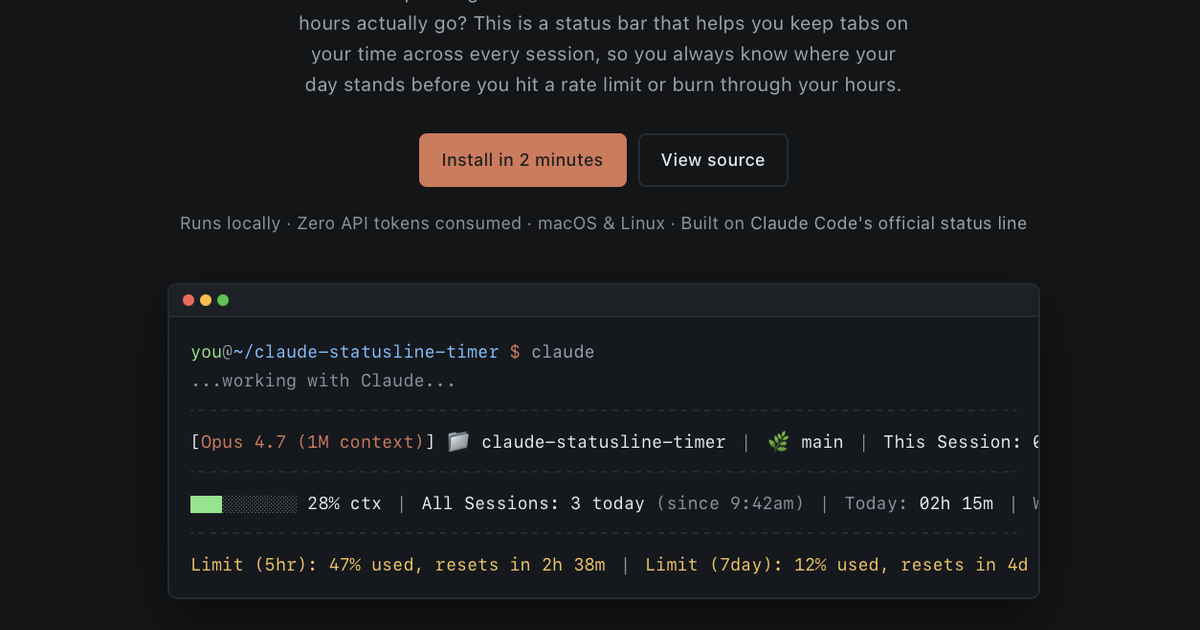1200x630 pixels.
Task: Click the "$" prompt symbol
Action: coord(515,352)
